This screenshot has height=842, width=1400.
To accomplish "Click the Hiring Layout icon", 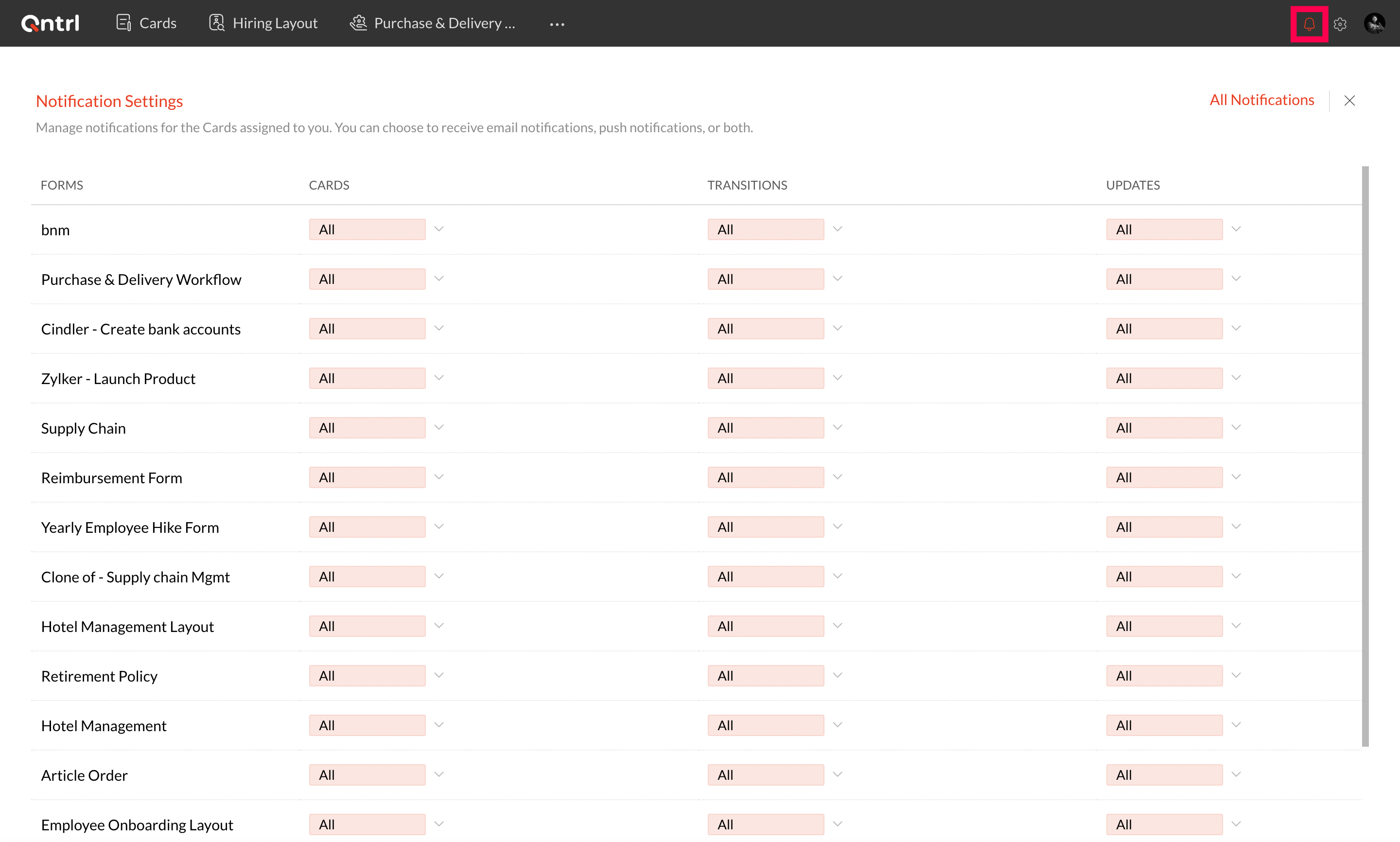I will (216, 23).
